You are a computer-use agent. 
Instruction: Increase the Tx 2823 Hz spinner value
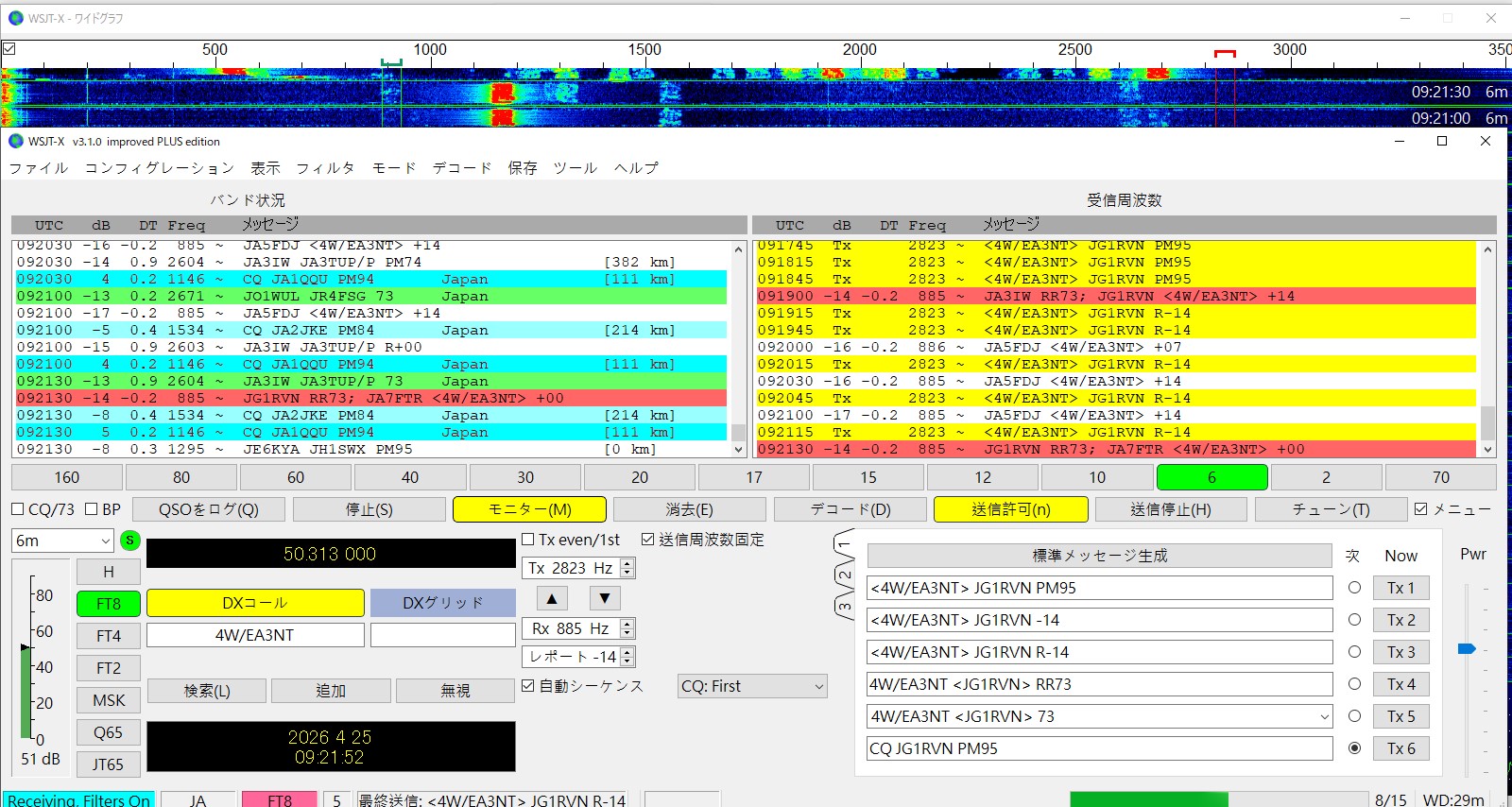627,563
